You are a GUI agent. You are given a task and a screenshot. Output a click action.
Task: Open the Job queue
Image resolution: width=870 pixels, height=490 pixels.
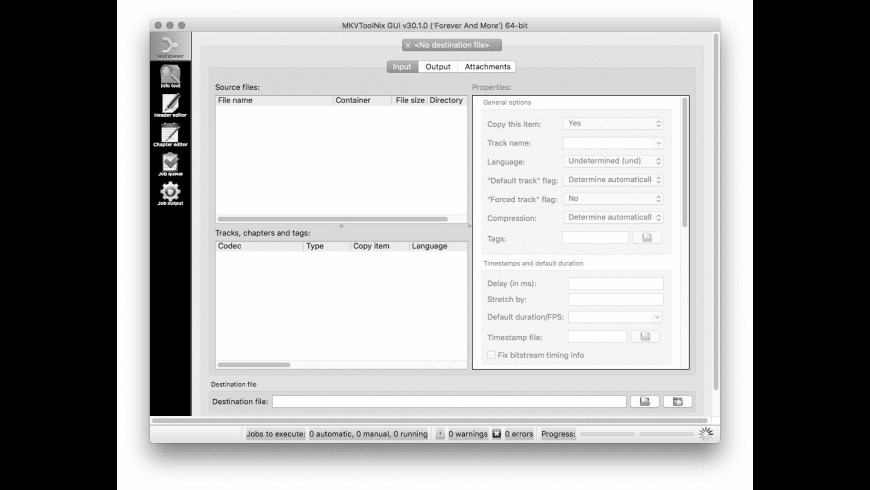pyautogui.click(x=170, y=164)
